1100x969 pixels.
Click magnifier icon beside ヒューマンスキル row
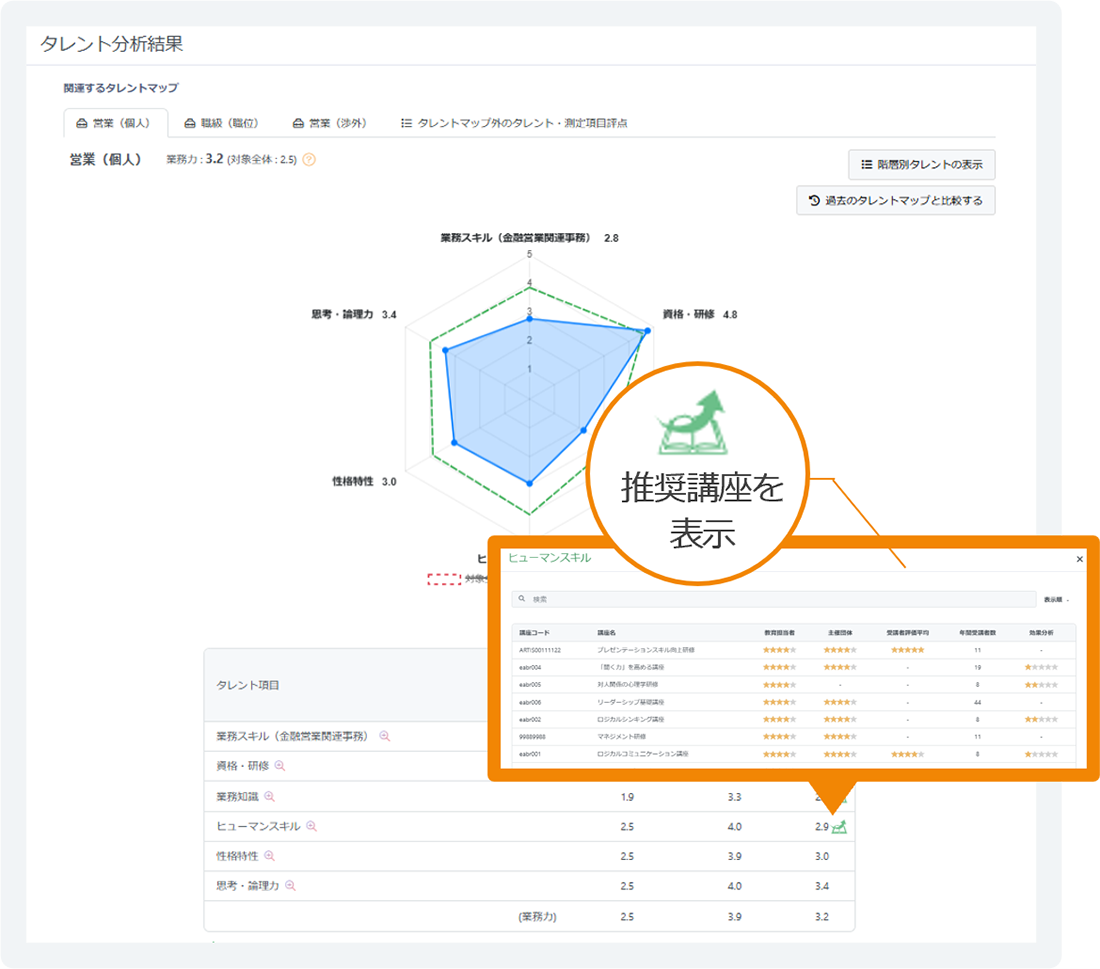click(x=311, y=827)
